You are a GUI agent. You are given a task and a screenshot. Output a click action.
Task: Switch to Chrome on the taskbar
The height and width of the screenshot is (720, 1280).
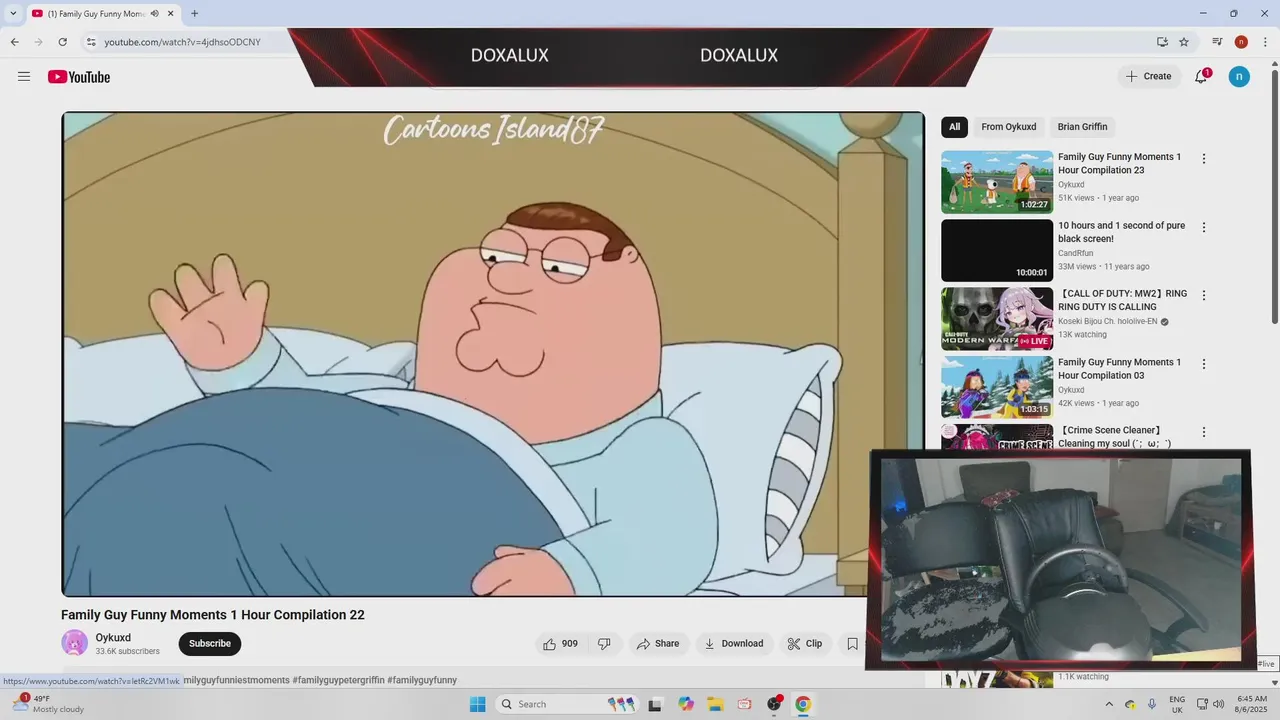[x=802, y=704]
